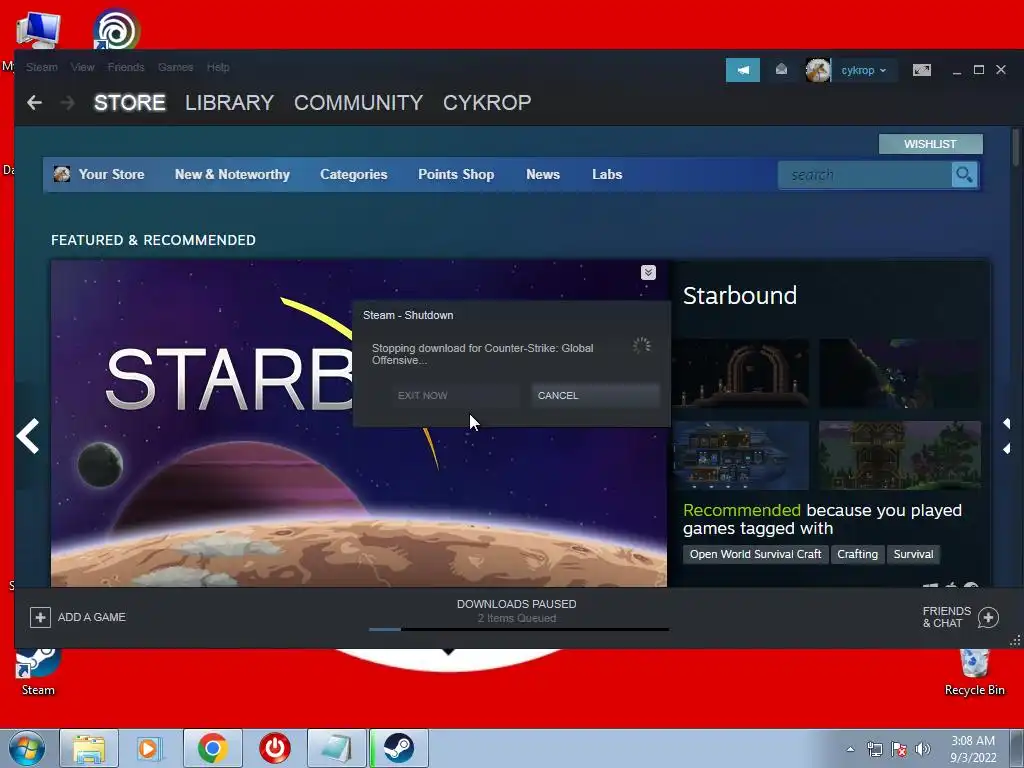Click the Starbound featured banner image
This screenshot has height=768, width=1024.
pyautogui.click(x=359, y=423)
